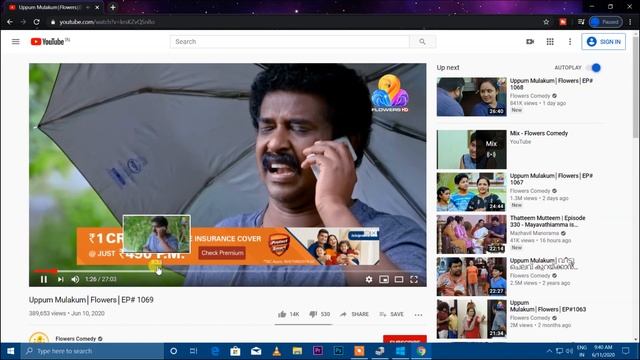Mute the video volume
The image size is (640, 360).
point(75,279)
